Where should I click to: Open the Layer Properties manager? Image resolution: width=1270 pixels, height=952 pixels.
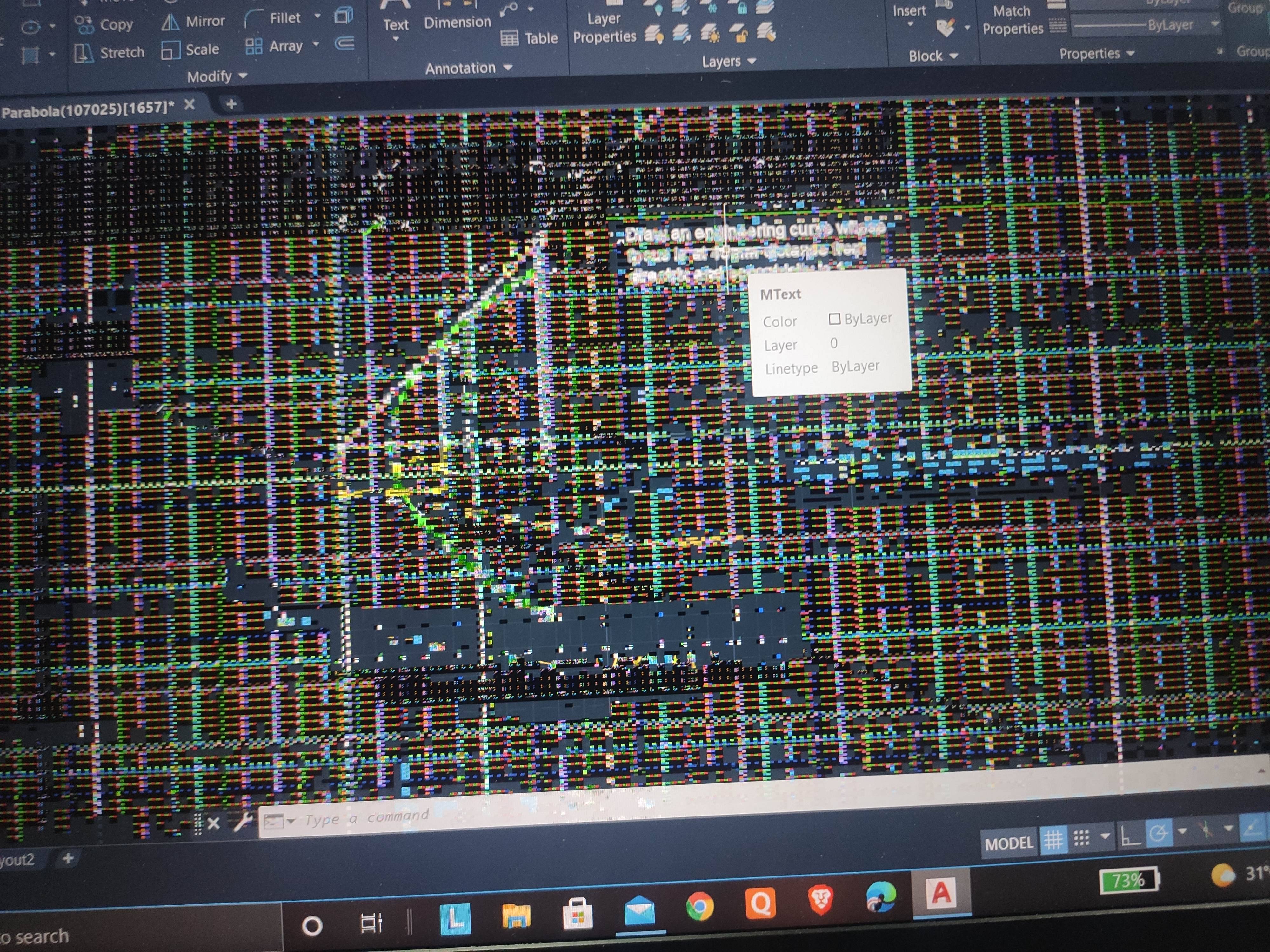click(x=604, y=28)
